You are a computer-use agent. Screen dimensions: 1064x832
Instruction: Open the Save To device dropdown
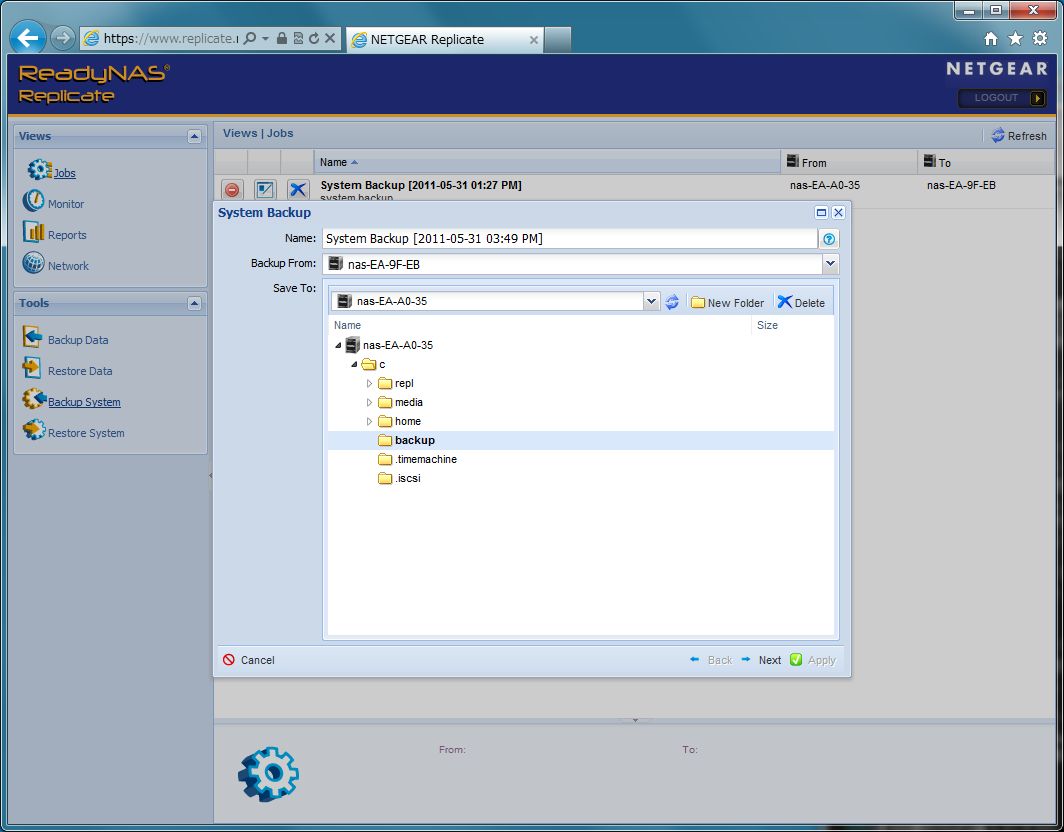[651, 301]
